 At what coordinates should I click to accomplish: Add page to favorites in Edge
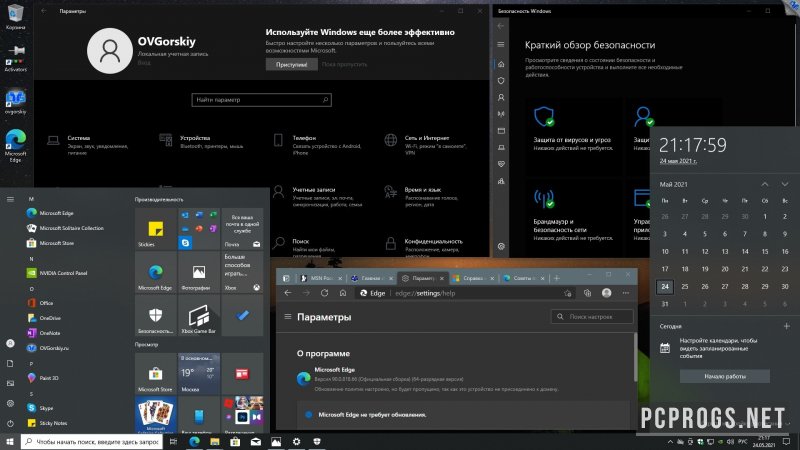tap(567, 293)
